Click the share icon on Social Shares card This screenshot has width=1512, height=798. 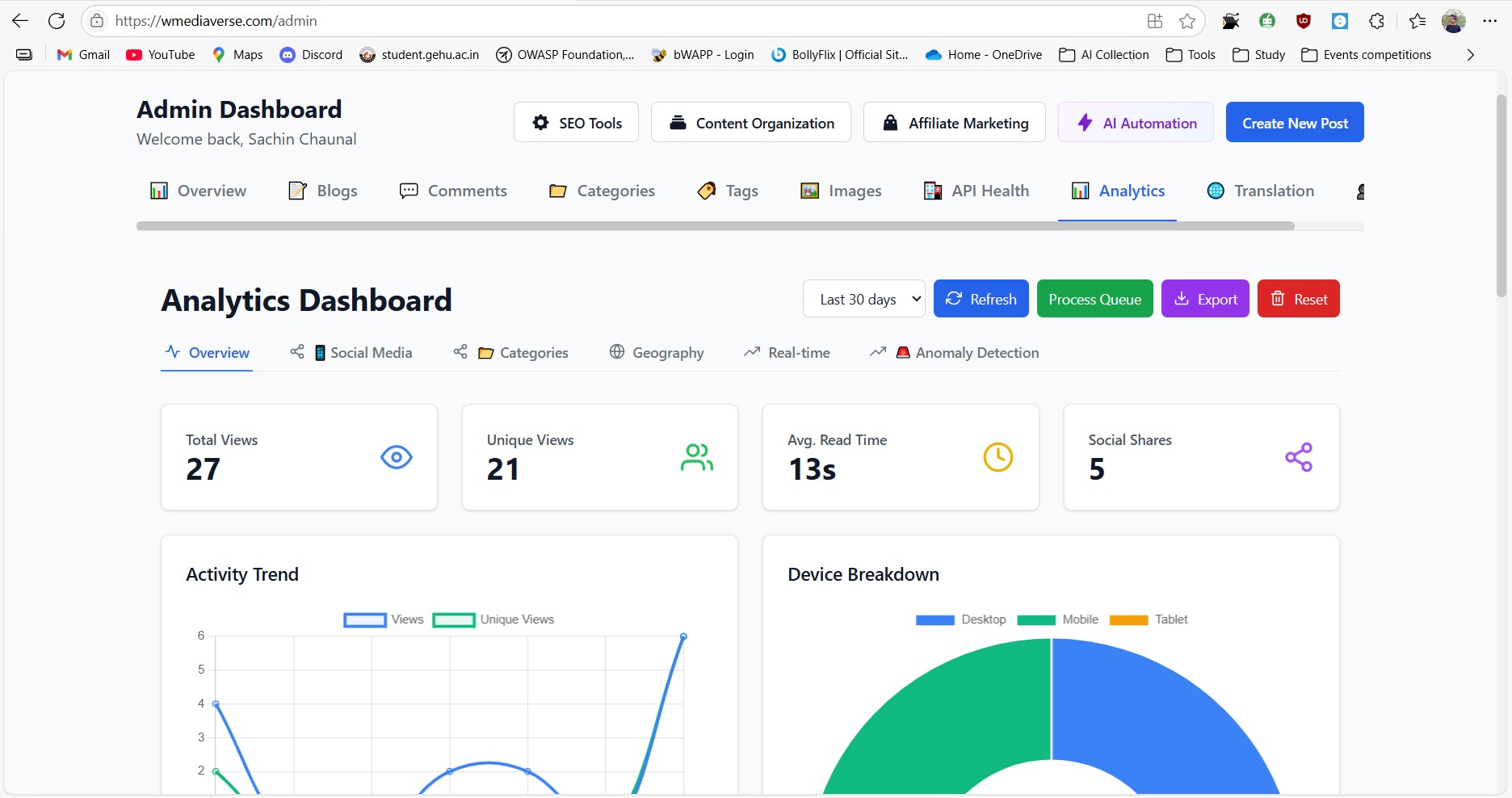(1298, 458)
